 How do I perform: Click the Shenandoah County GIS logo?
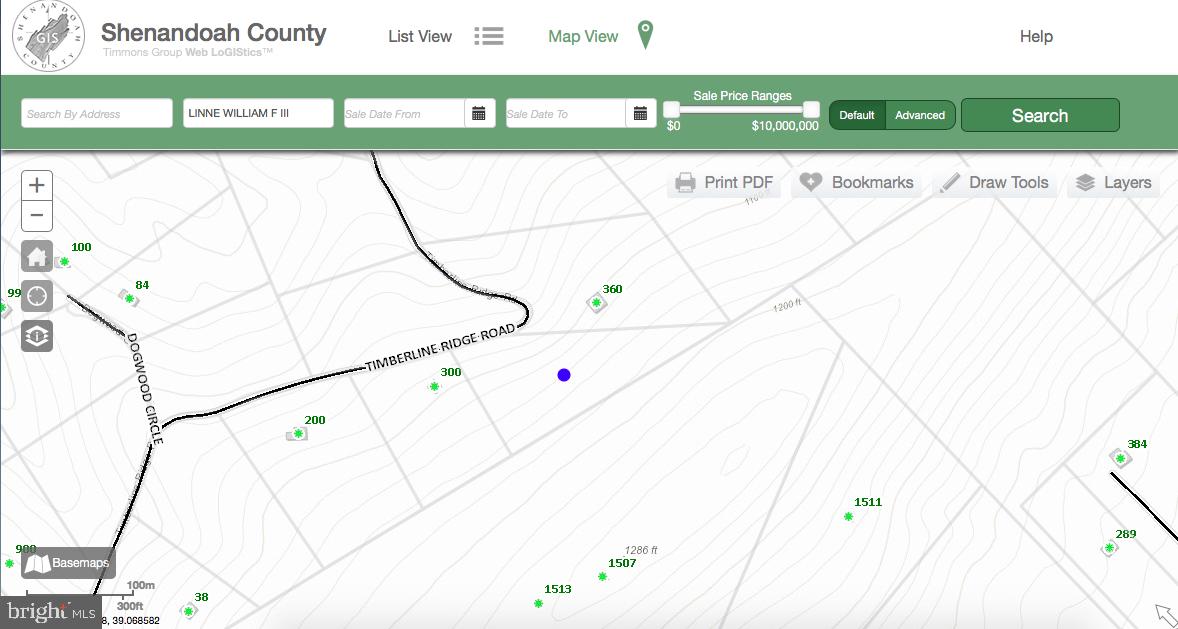[x=49, y=36]
